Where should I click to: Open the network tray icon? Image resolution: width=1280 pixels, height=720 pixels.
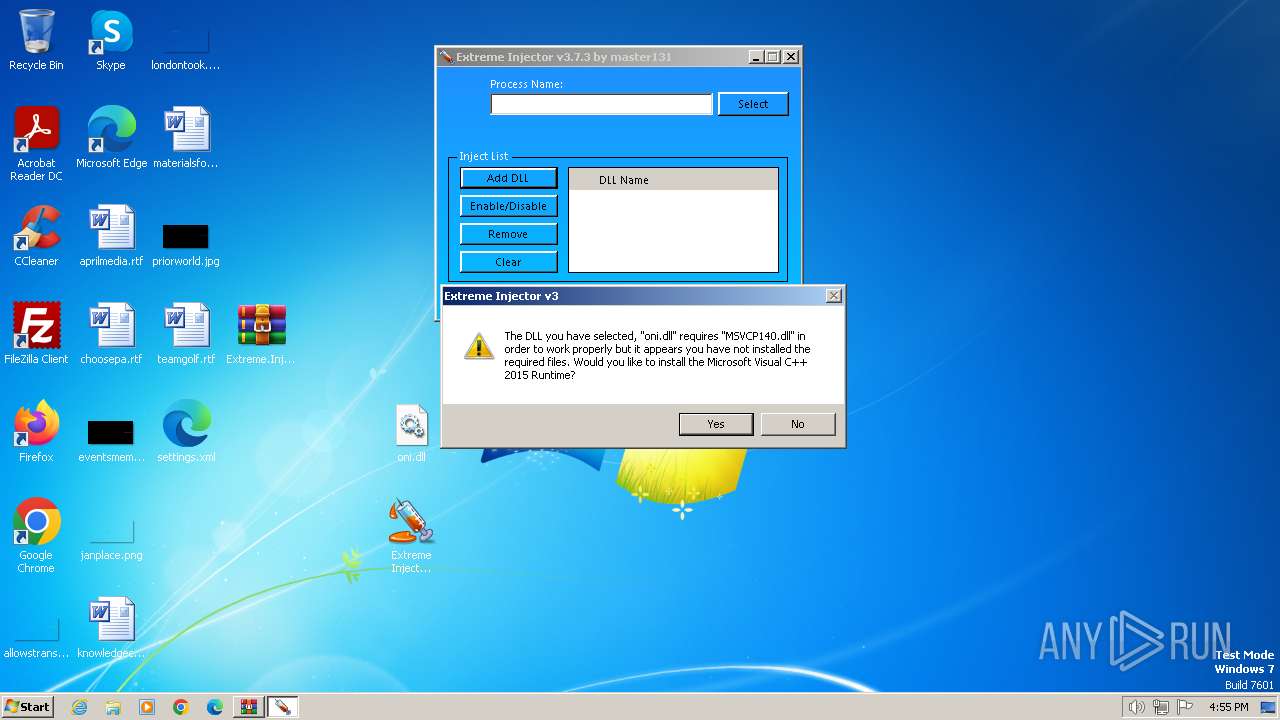1161,707
